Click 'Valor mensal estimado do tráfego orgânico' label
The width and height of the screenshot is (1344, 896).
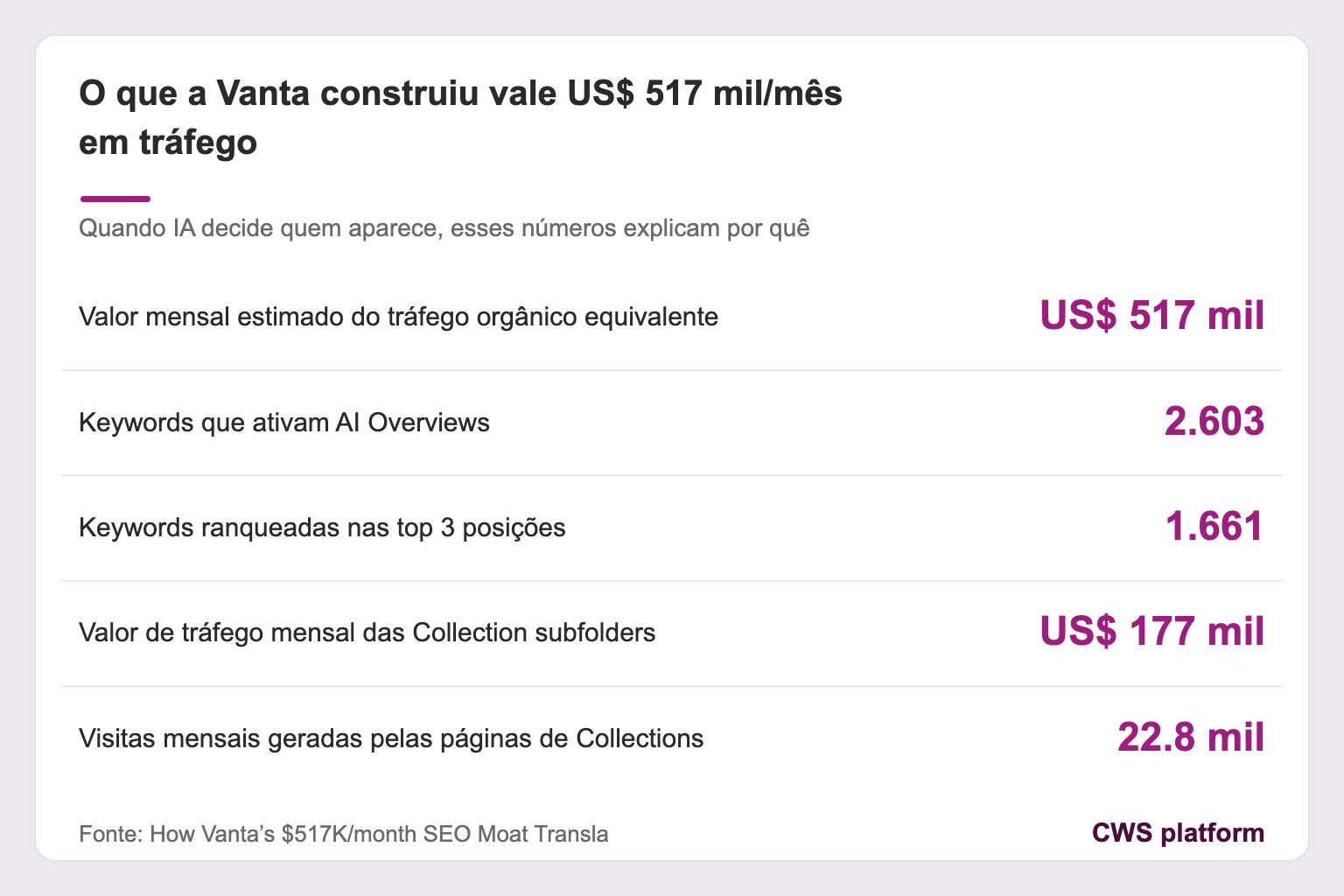(398, 317)
